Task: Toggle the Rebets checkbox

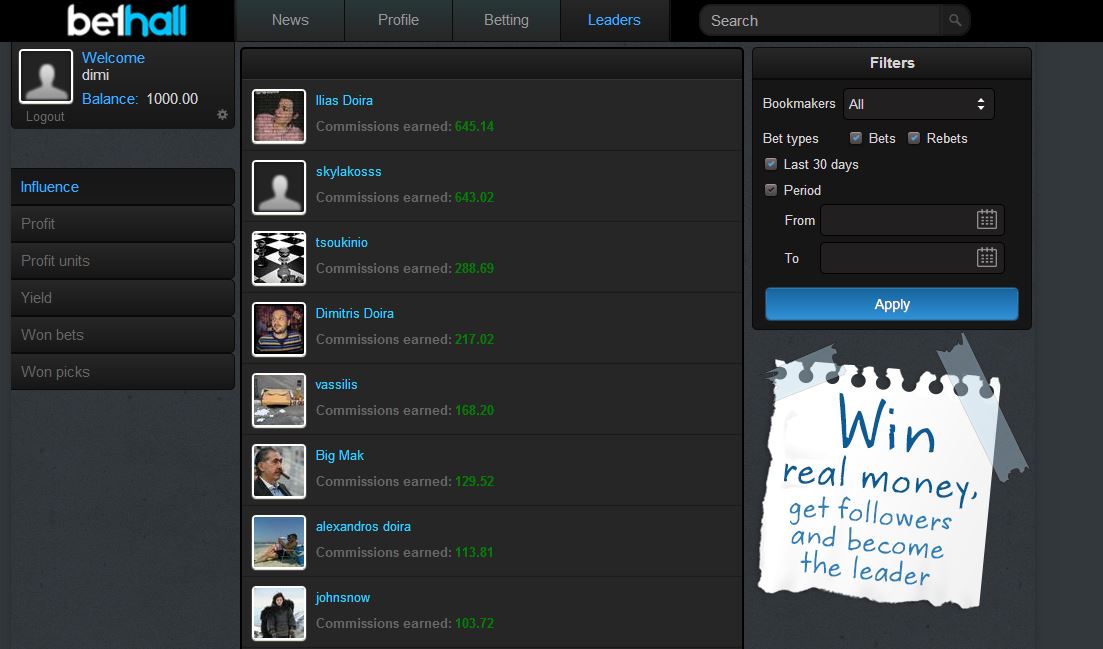Action: point(914,138)
